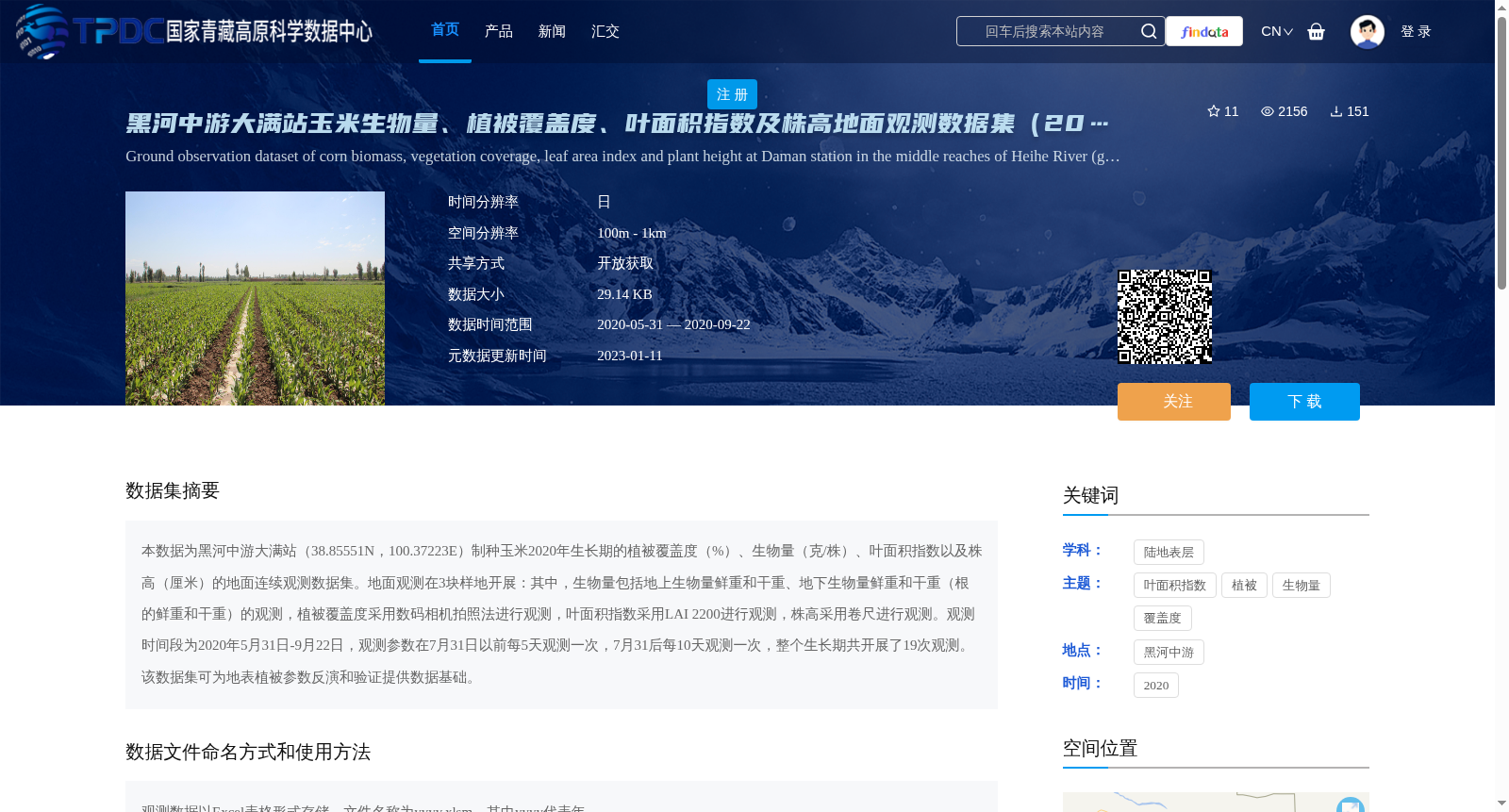Click the 2023-01-11 metadata update date
The height and width of the screenshot is (812, 1509).
[x=630, y=356]
